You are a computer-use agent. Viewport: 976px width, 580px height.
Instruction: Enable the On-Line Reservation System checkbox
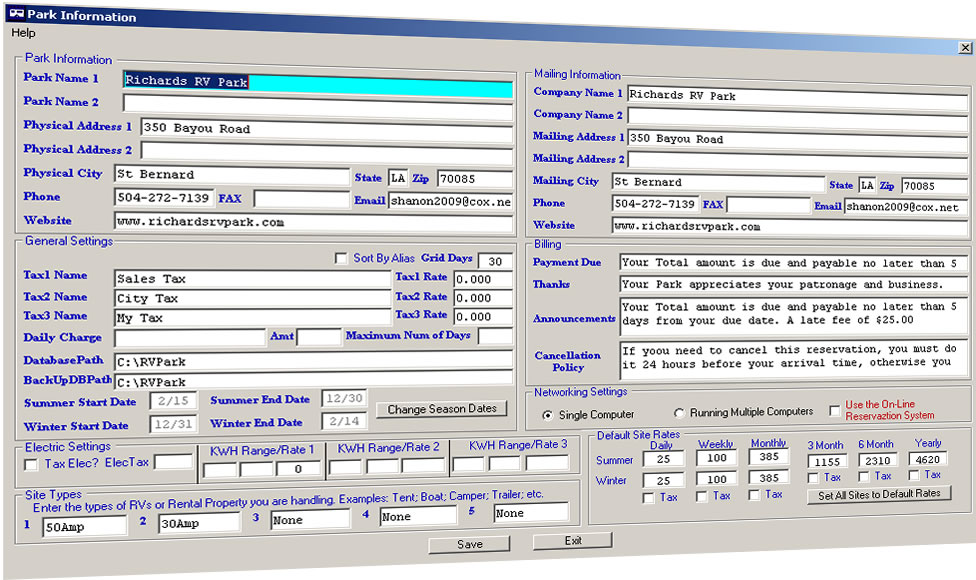835,410
